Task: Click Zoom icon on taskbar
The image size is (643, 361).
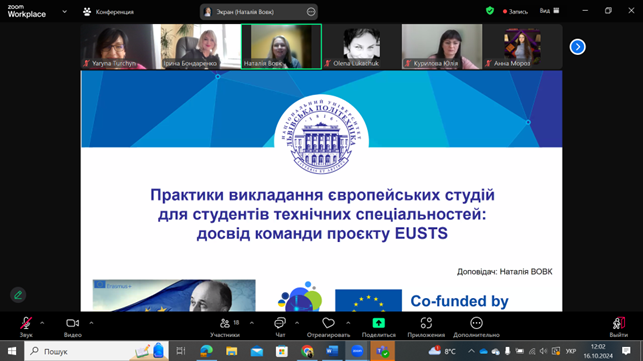Action: (x=357, y=351)
